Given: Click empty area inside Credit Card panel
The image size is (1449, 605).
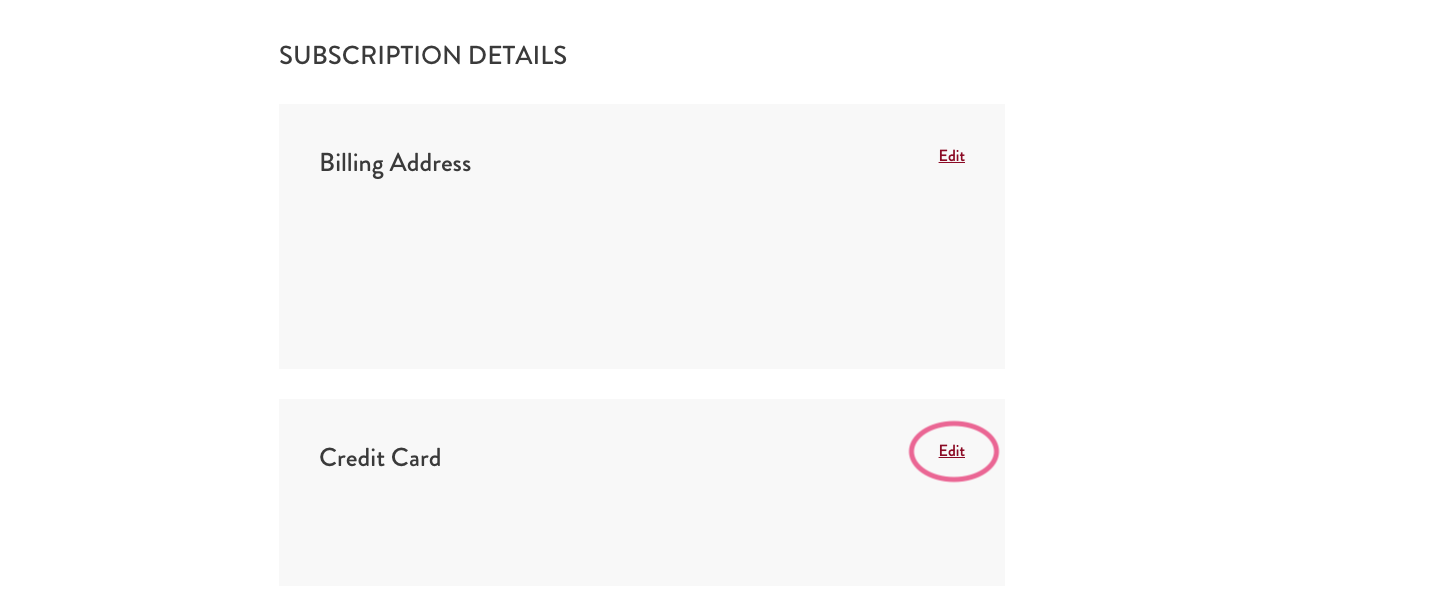Looking at the screenshot, I should [640, 530].
